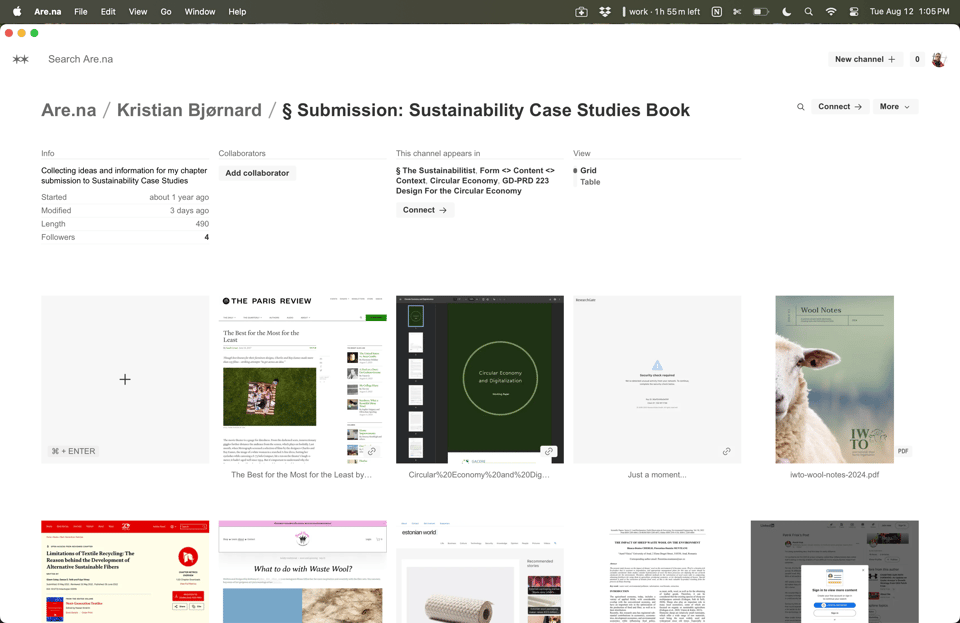Open sheep waste wool paper document thumbnail
This screenshot has width=960, height=623.
(x=657, y=572)
